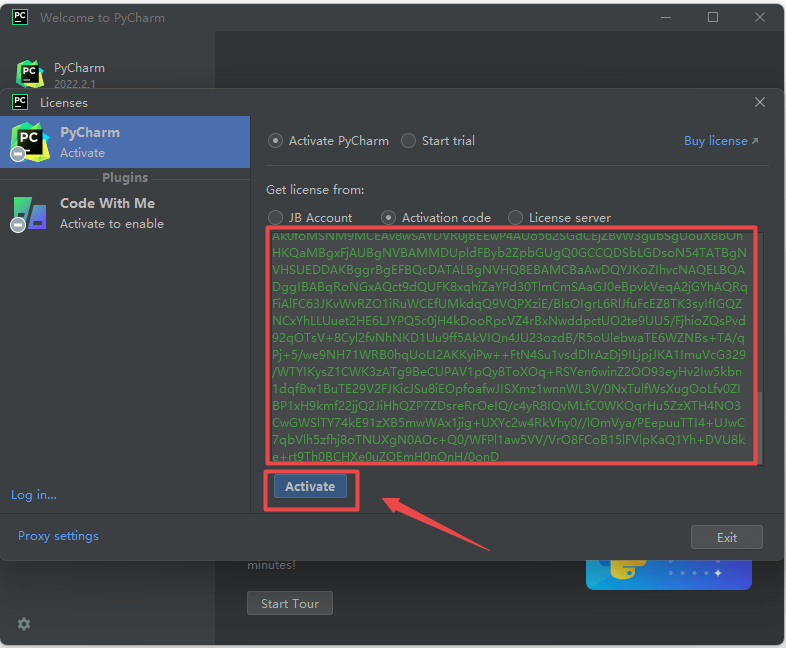The height and width of the screenshot is (648, 786).
Task: Choose License server radio option
Action: coord(516,218)
